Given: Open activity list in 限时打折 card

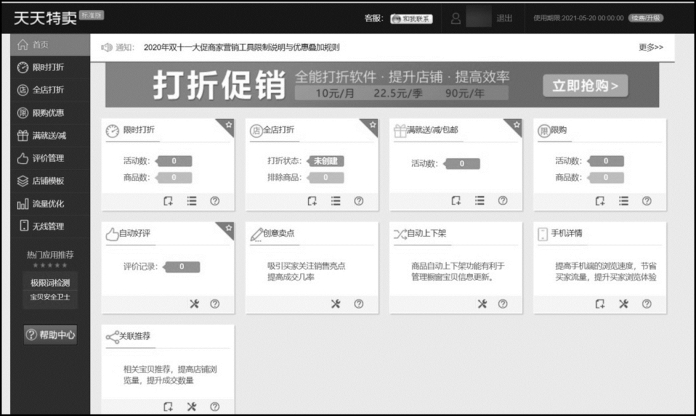Looking at the screenshot, I should point(191,201).
